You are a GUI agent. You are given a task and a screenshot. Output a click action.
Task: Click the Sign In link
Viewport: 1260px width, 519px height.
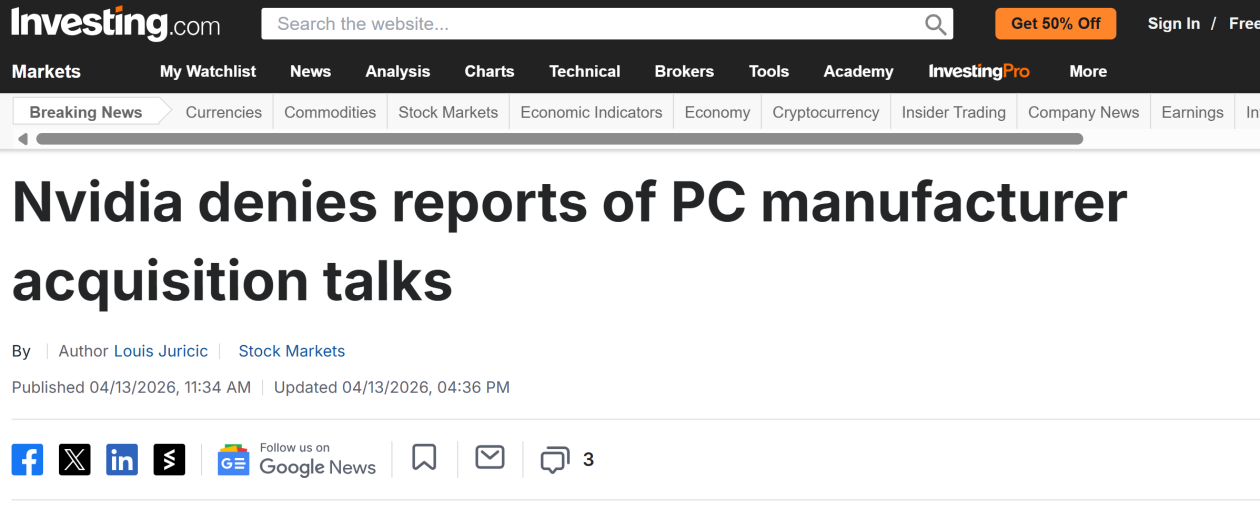1173,23
